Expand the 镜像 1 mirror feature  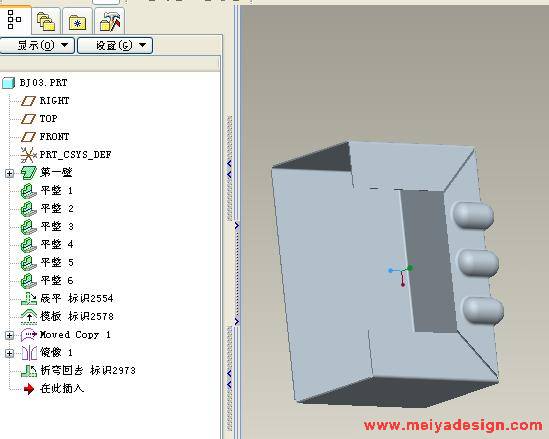point(9,353)
